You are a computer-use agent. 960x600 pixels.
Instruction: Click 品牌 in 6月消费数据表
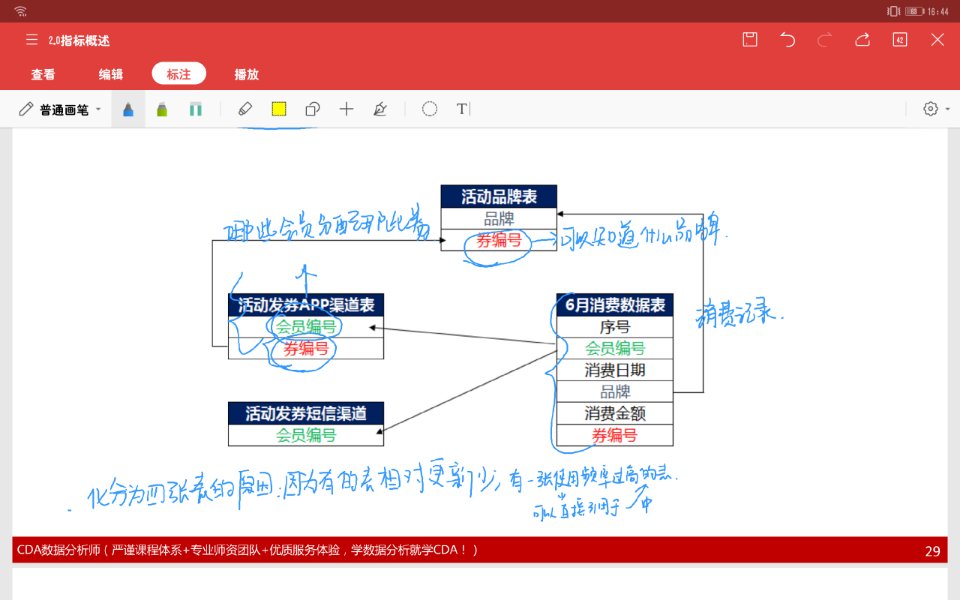pos(615,392)
